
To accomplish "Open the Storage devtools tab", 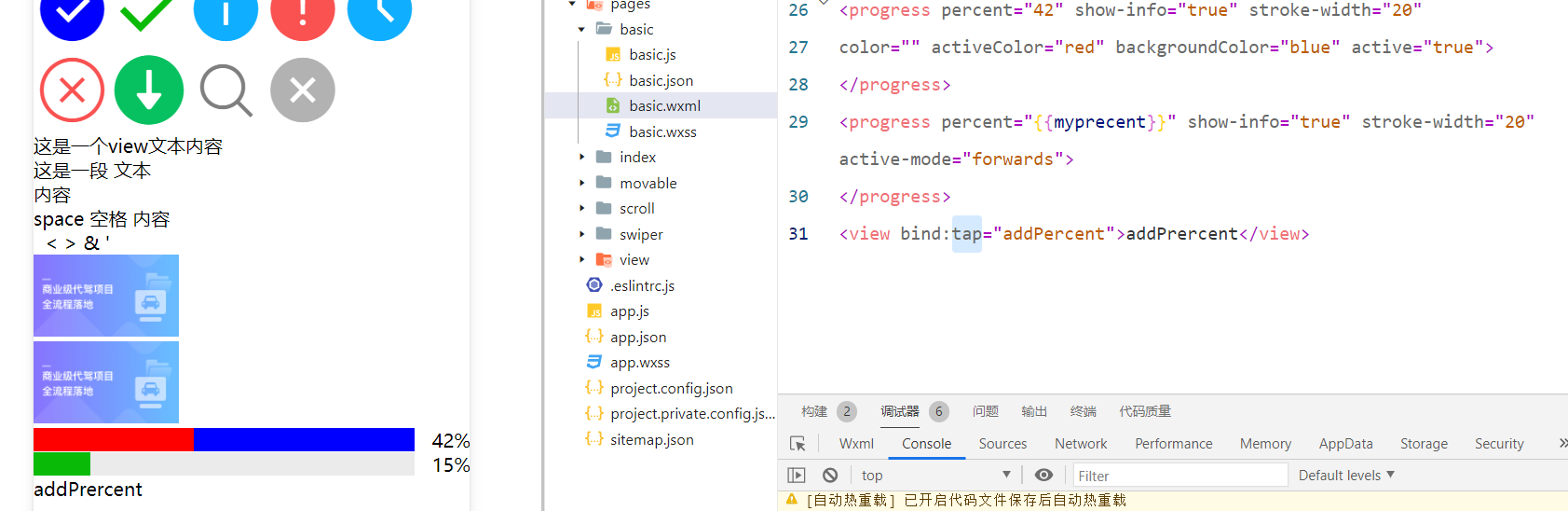I will tap(1424, 444).
